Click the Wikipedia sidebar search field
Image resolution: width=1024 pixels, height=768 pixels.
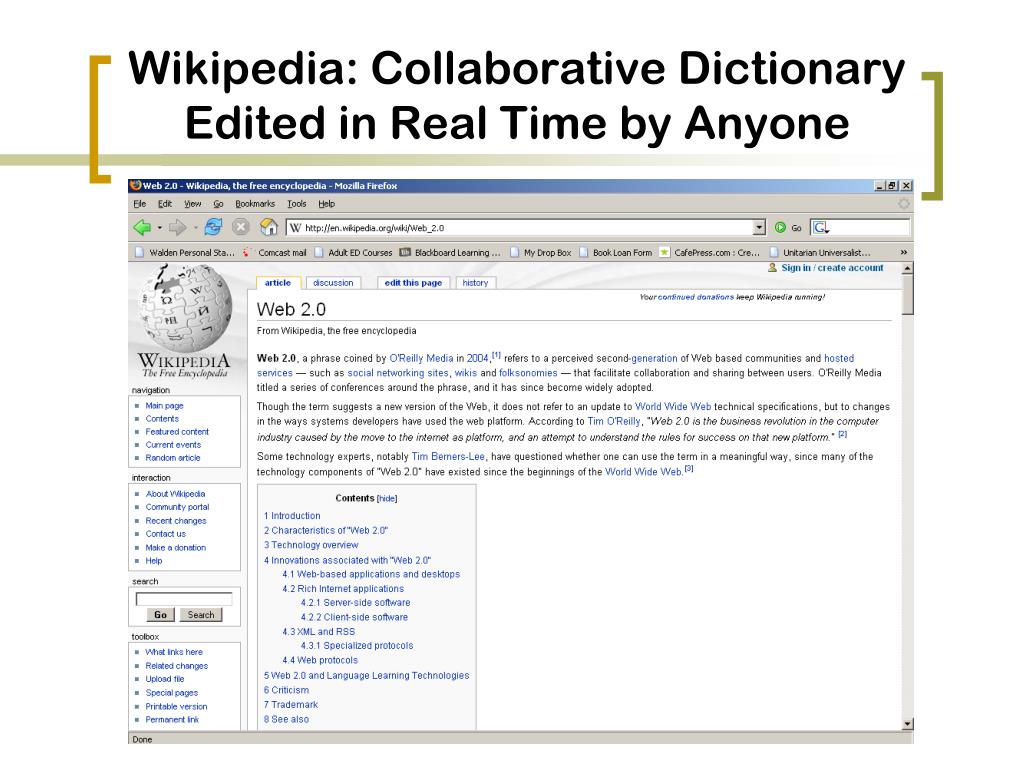(x=184, y=598)
